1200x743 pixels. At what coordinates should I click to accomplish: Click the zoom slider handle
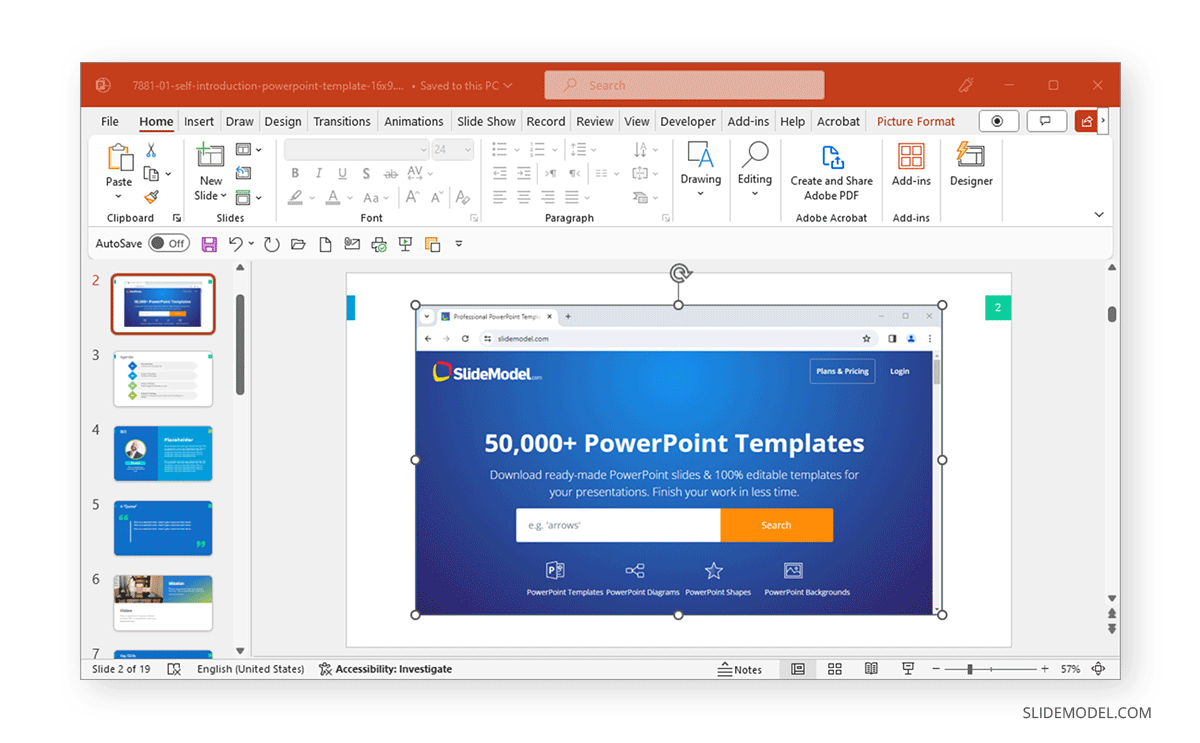[x=970, y=669]
